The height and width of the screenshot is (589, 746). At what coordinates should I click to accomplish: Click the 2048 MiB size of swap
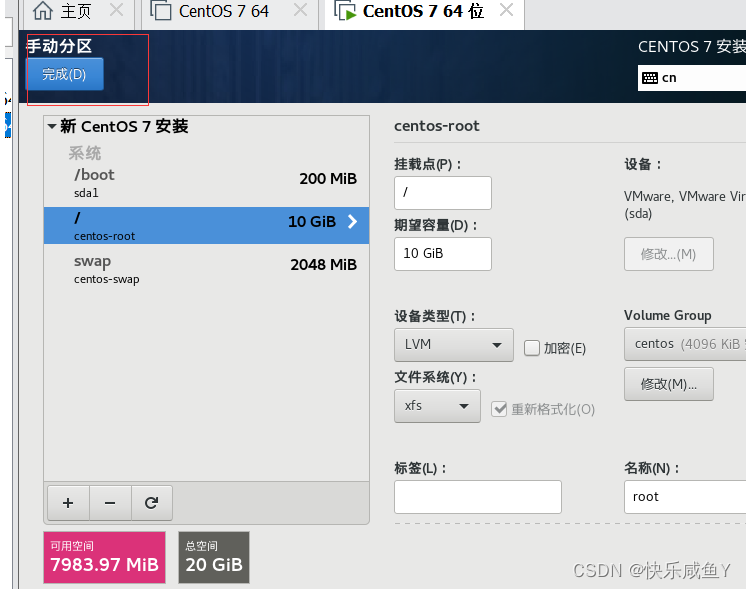click(324, 265)
